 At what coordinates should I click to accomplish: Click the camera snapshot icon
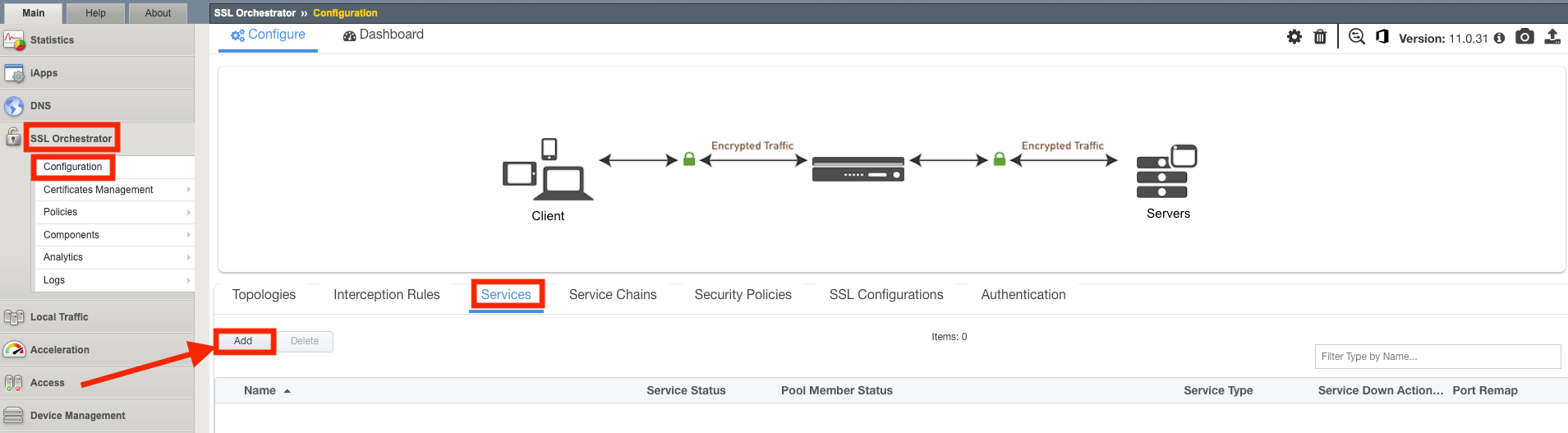[x=1524, y=37]
